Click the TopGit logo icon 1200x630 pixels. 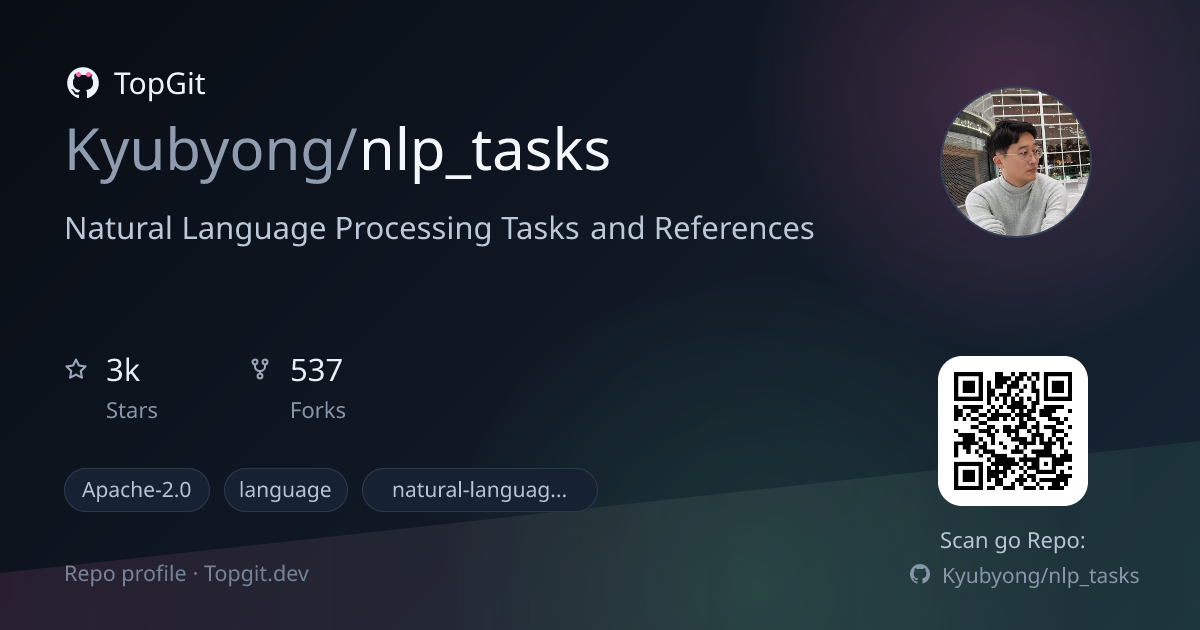82,83
